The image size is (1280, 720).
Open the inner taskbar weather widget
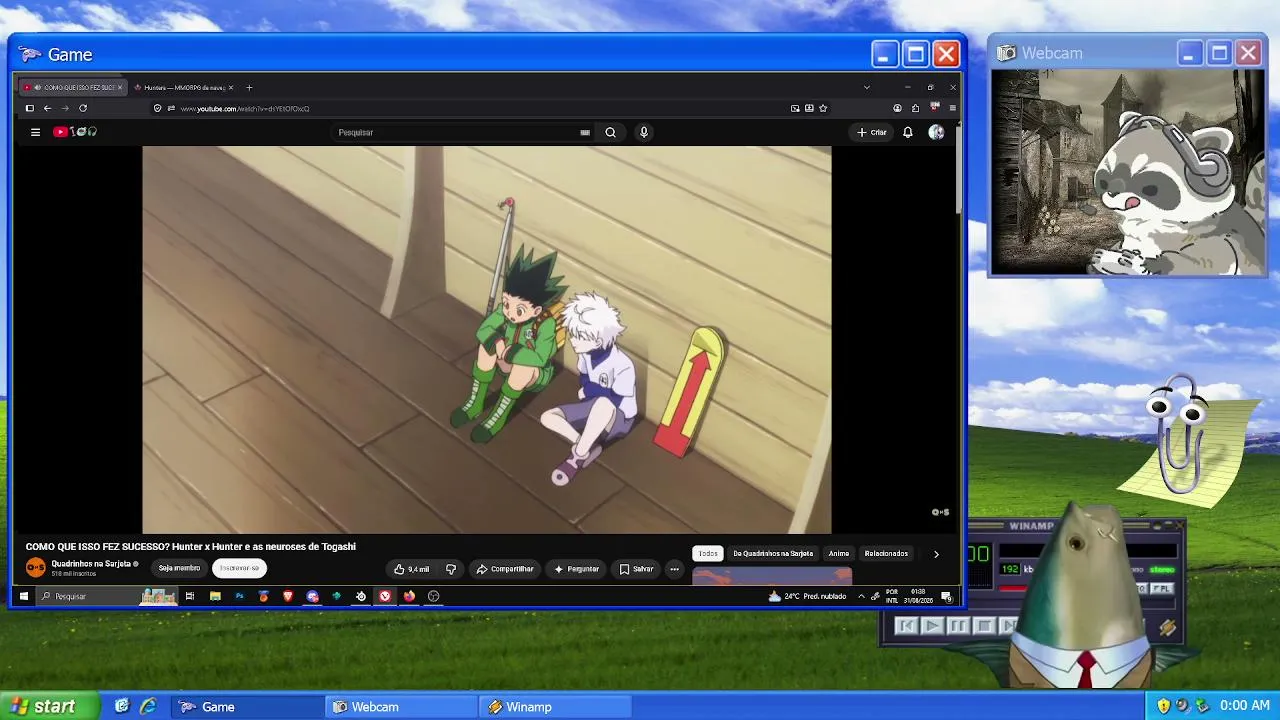tap(807, 596)
